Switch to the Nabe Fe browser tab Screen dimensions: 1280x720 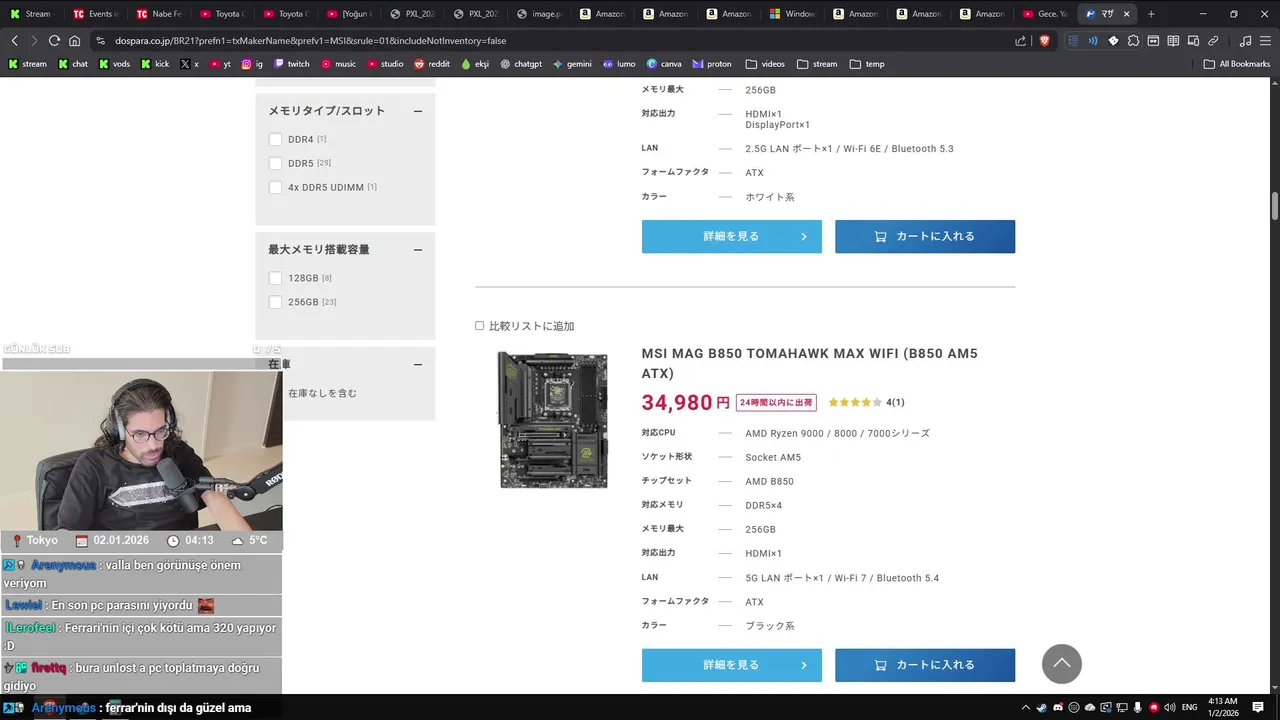point(158,14)
